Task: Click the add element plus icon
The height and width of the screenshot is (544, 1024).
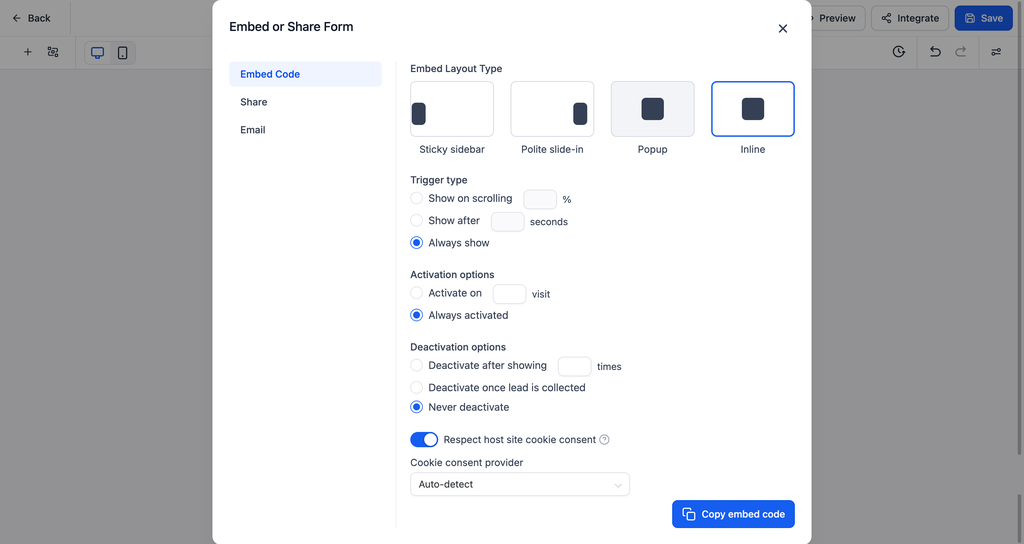Action: [x=27, y=52]
